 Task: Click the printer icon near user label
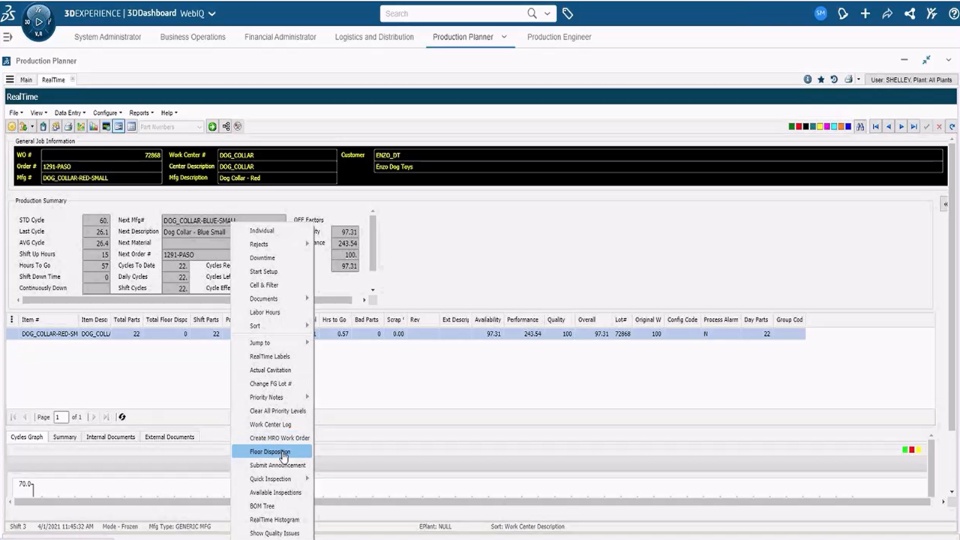tap(848, 80)
